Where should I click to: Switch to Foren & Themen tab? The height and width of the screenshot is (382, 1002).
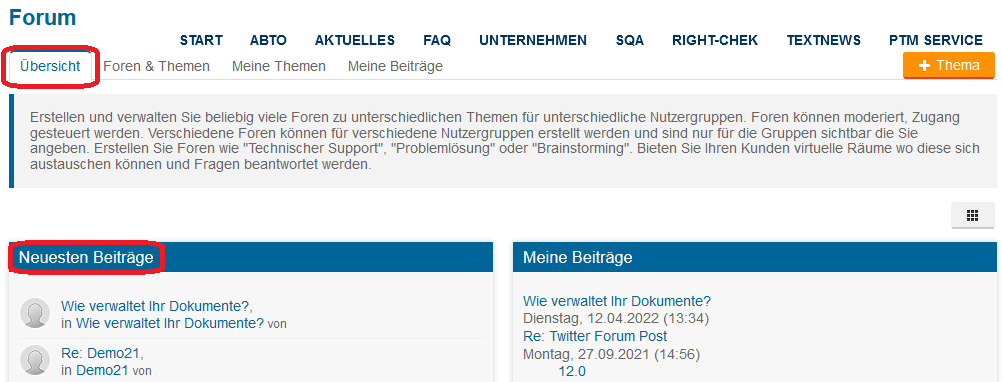157,66
